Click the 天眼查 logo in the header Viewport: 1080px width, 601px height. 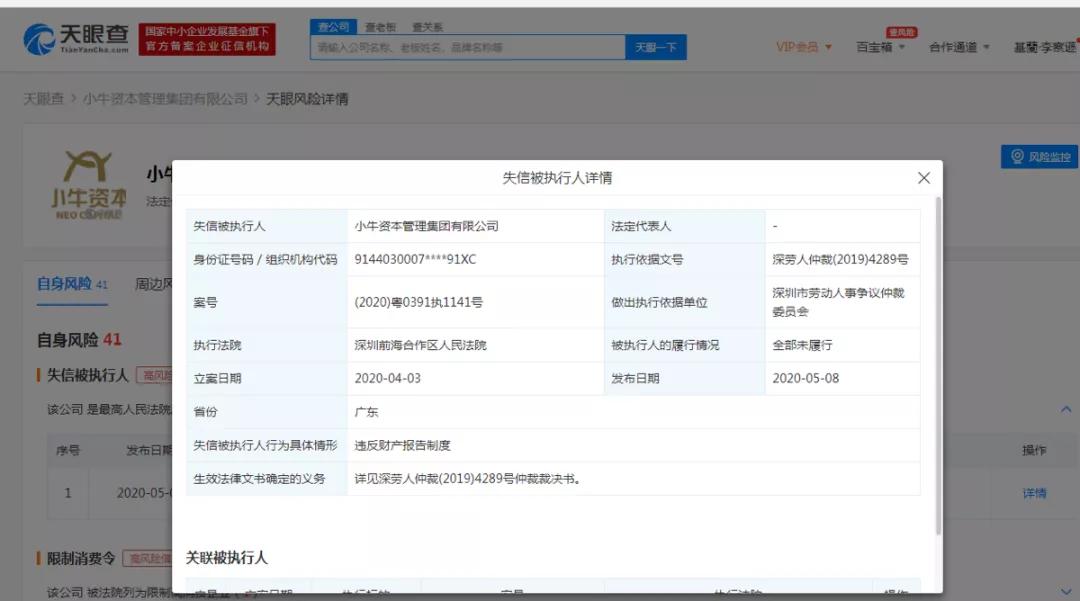click(x=76, y=39)
